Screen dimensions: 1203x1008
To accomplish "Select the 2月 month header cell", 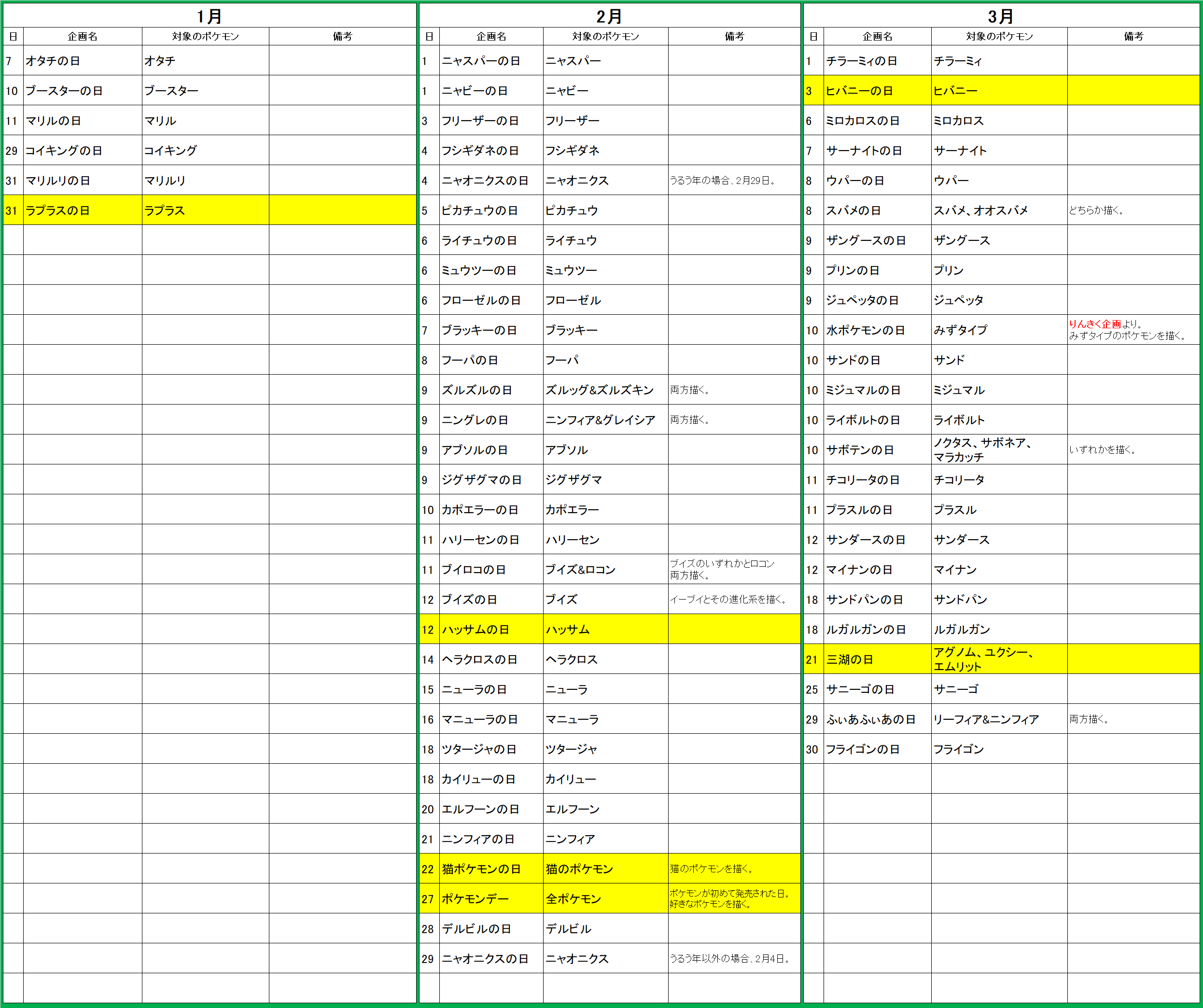I will (x=609, y=16).
